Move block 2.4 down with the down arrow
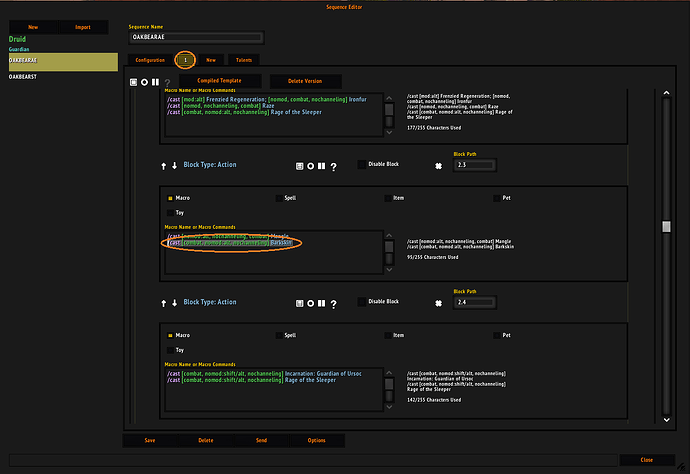 (175, 303)
